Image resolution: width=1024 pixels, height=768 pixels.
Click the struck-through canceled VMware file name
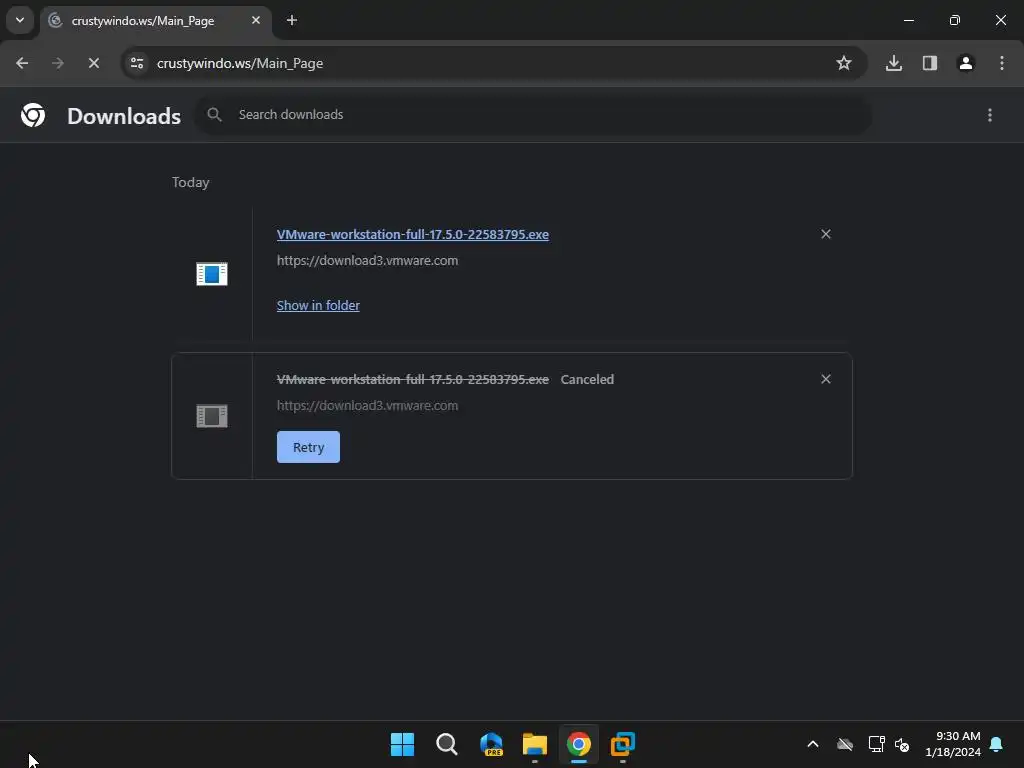pyautogui.click(x=413, y=379)
